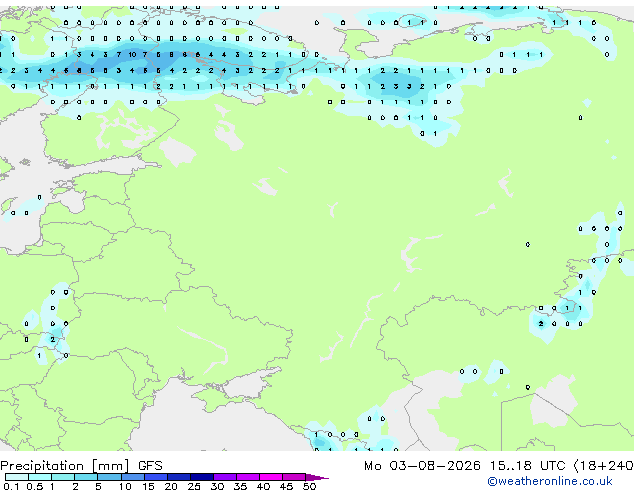
Task: Click the 25–30 mm navy legend swatch
Action: pyautogui.click(x=202, y=477)
